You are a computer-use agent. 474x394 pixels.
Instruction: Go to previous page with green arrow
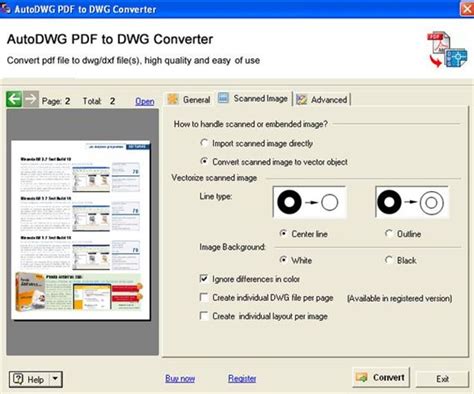pos(14,99)
